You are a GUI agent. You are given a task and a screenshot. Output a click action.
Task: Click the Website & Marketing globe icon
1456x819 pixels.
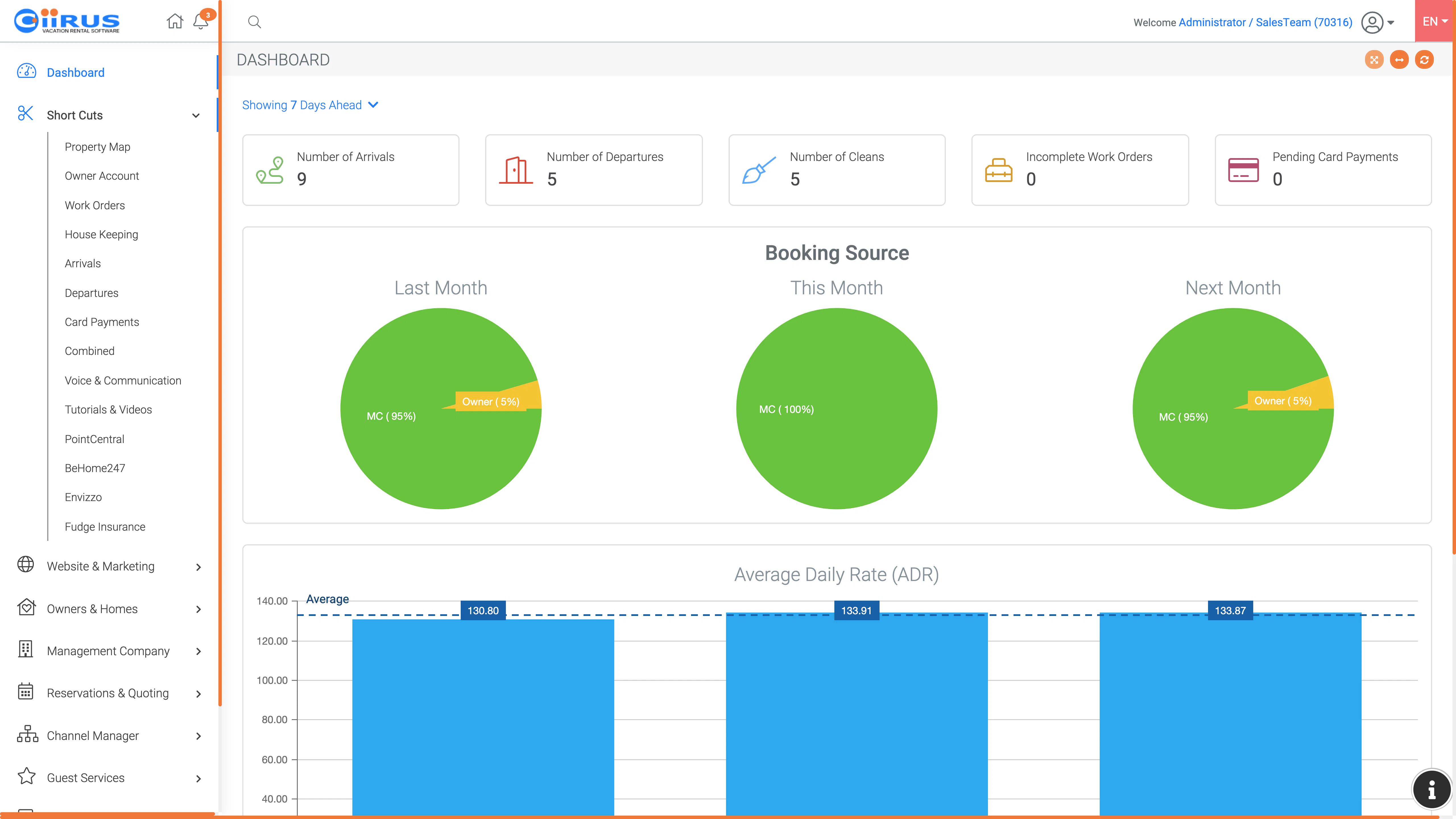25,564
